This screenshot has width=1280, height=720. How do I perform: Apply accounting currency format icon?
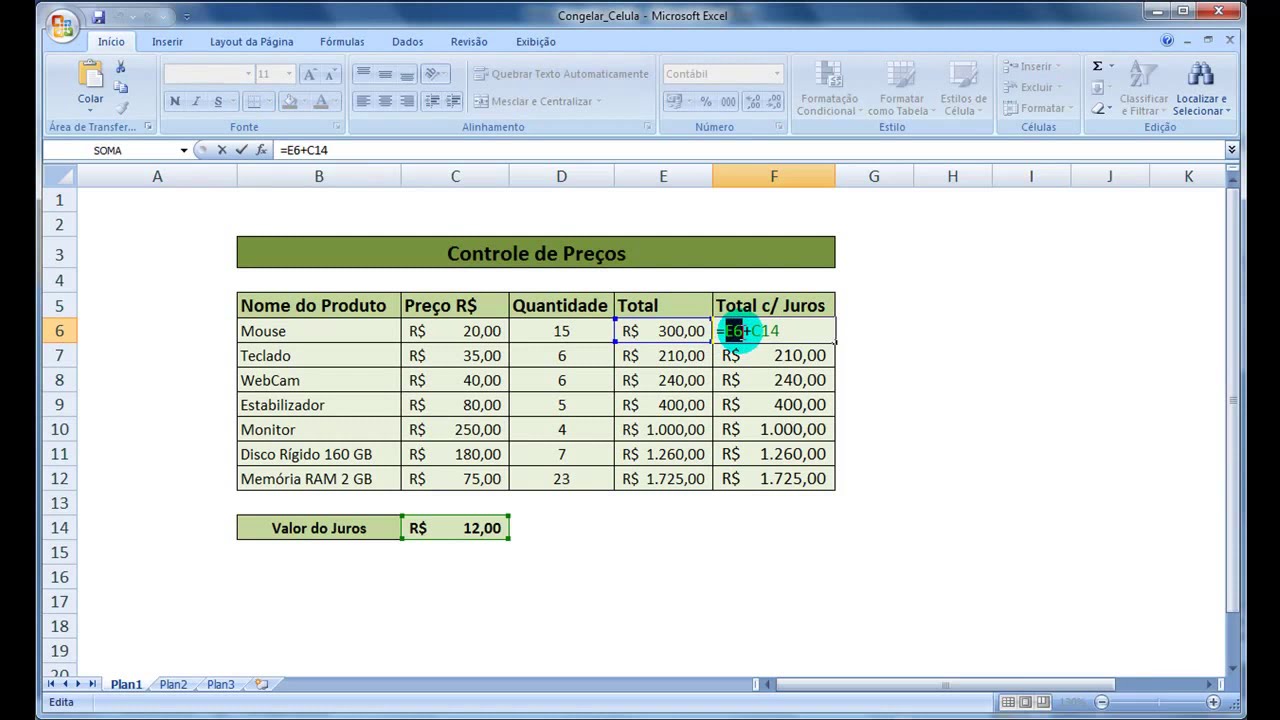click(674, 101)
